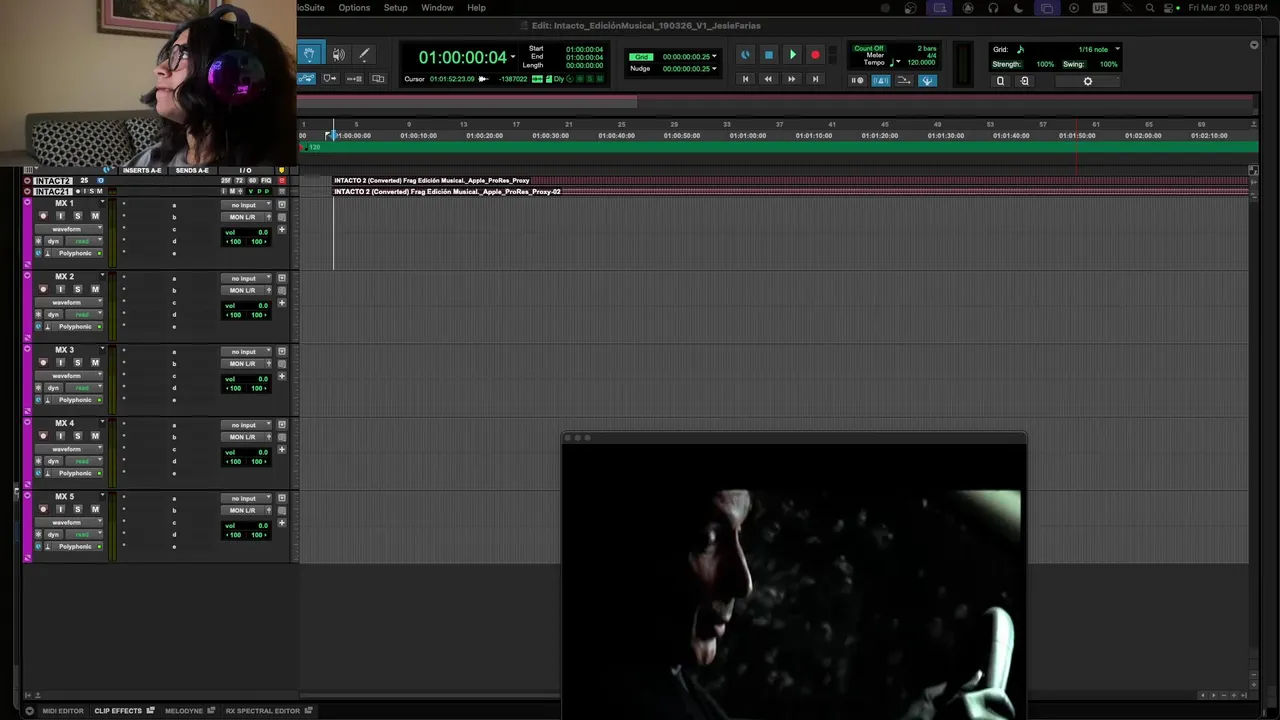Enable input monitoring on MX 2
The height and width of the screenshot is (720, 1280).
(60, 289)
